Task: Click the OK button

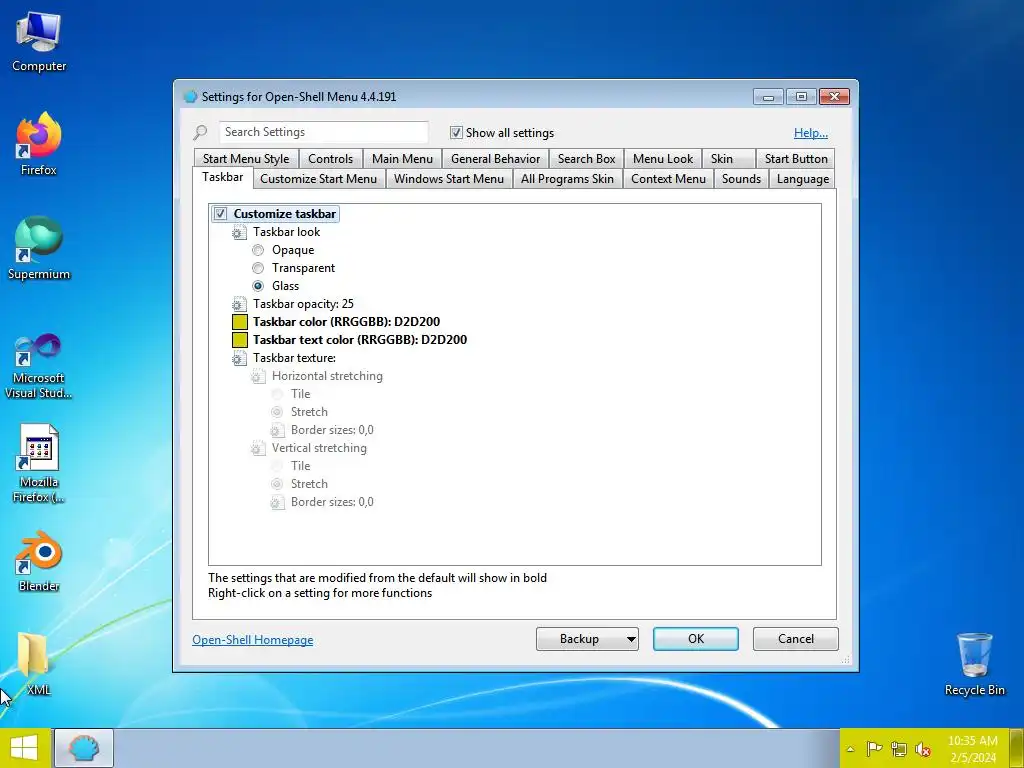Action: [696, 639]
